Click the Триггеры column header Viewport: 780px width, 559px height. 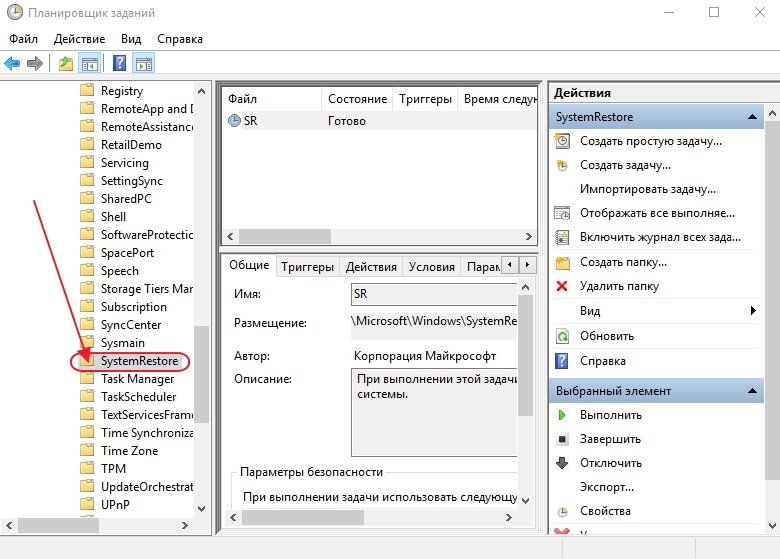point(425,99)
